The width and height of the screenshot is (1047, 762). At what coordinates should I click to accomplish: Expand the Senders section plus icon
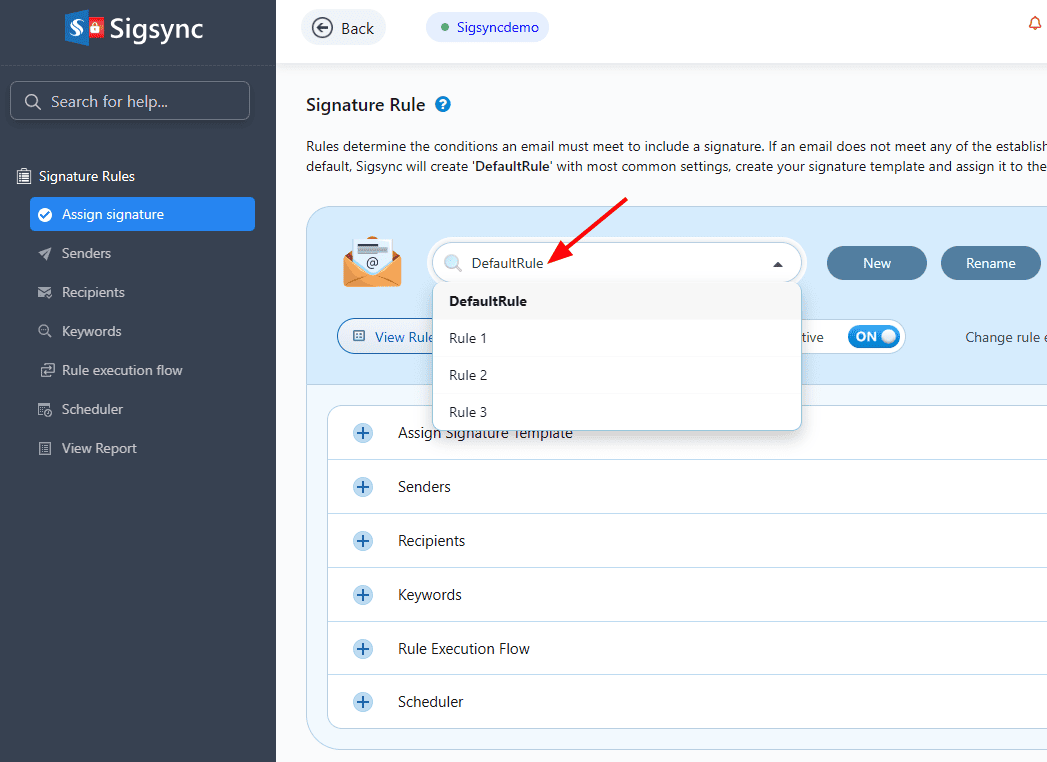363,487
